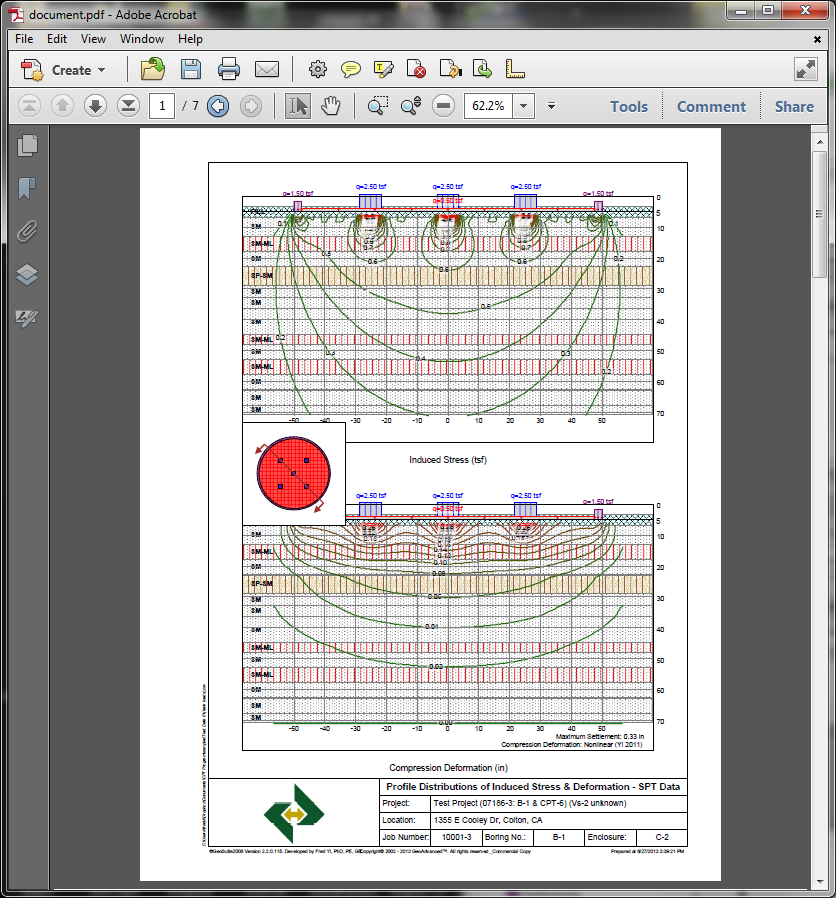Close the document with the menu bar X
This screenshot has height=898, width=836.
pos(817,40)
